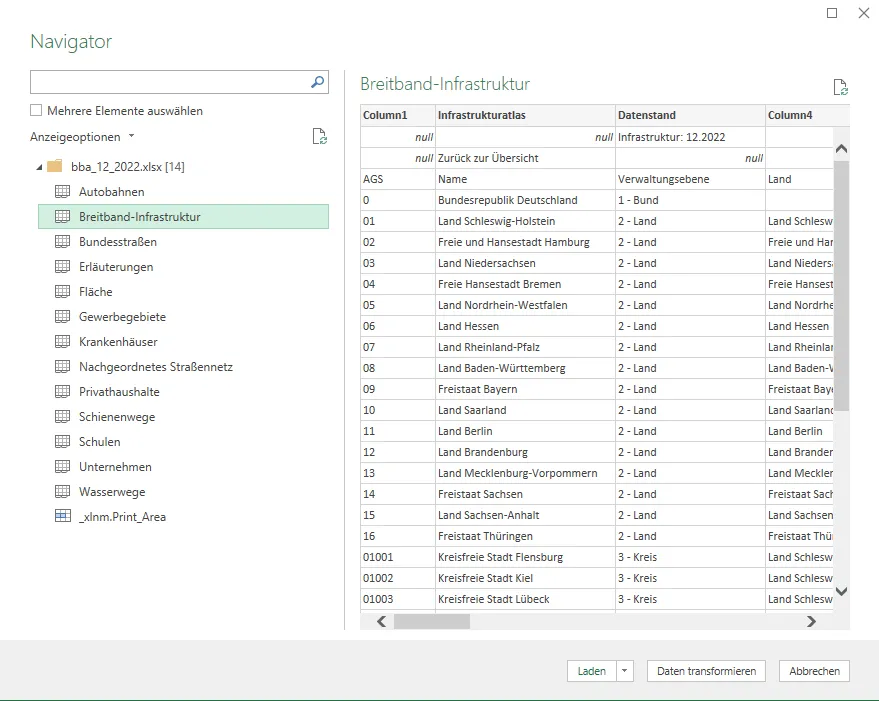The height and width of the screenshot is (701, 879).
Task: Click the 'Bundesrepublik Deutschland' cell
Action: 525,200
